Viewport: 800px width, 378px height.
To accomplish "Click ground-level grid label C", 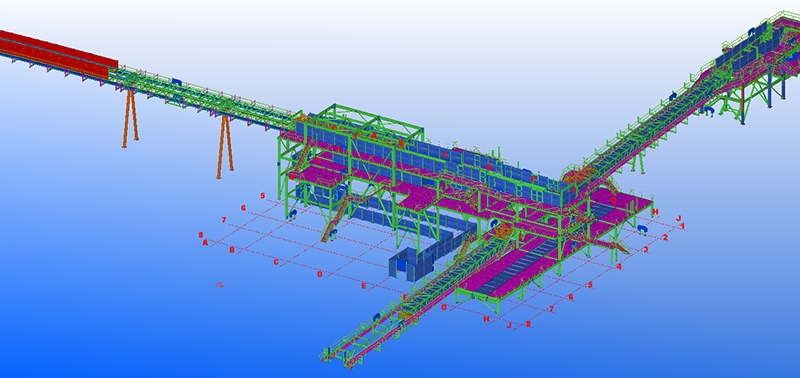I will pos(276,262).
